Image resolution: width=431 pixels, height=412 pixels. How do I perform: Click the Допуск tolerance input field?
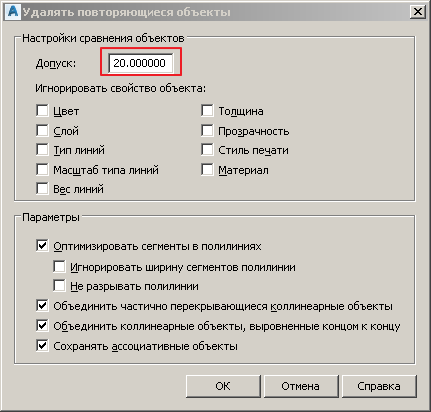click(141, 63)
